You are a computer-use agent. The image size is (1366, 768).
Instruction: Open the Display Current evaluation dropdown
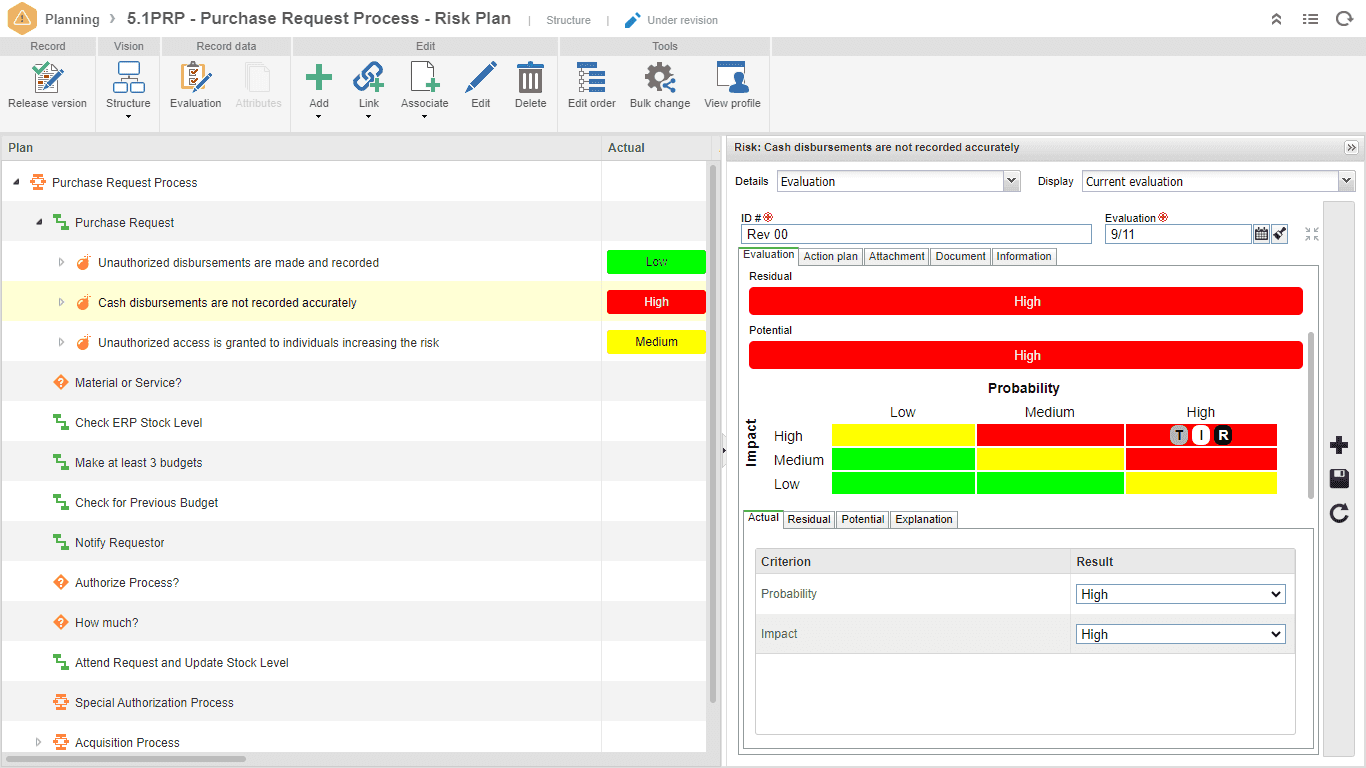coord(1218,181)
